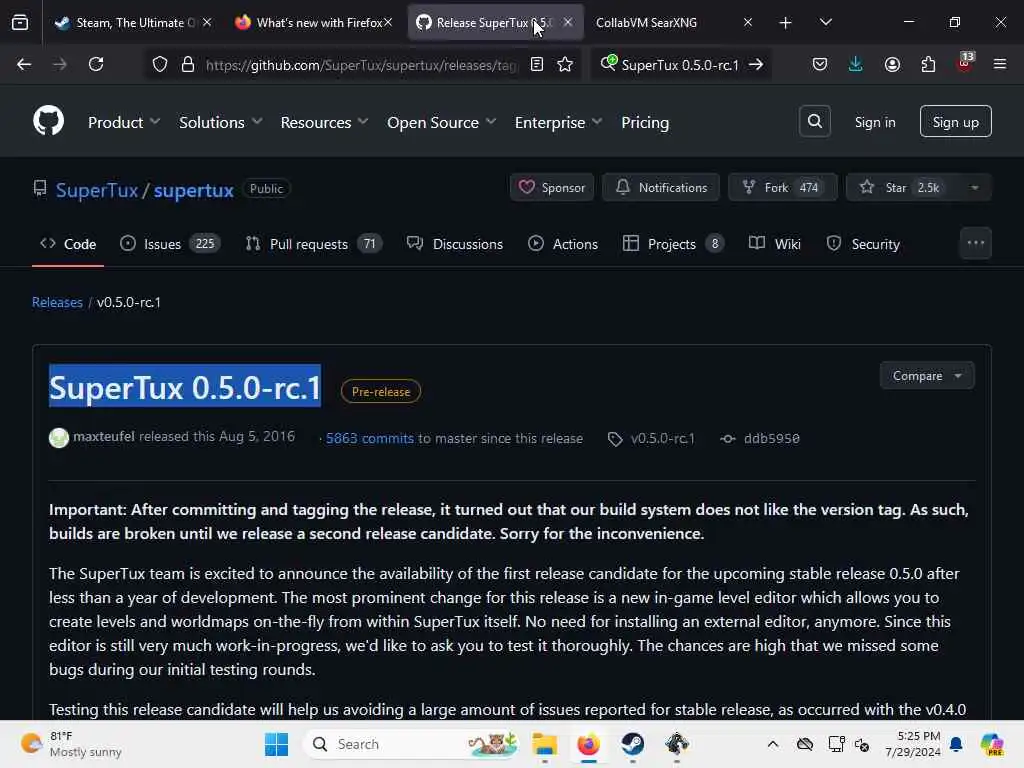The height and width of the screenshot is (768, 1024).
Task: Open the 5863 commits link
Action: [x=370, y=439]
